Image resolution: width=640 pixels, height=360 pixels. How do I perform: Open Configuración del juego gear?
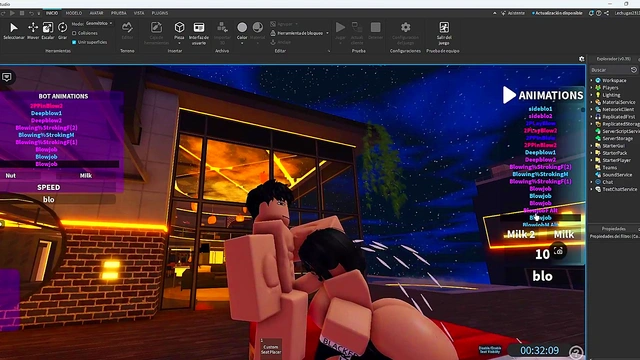tap(405, 27)
